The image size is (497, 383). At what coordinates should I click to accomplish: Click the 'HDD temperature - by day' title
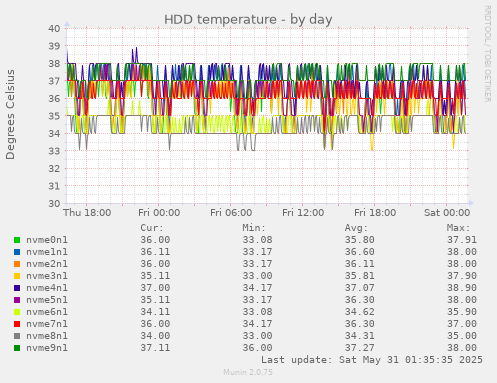click(248, 20)
